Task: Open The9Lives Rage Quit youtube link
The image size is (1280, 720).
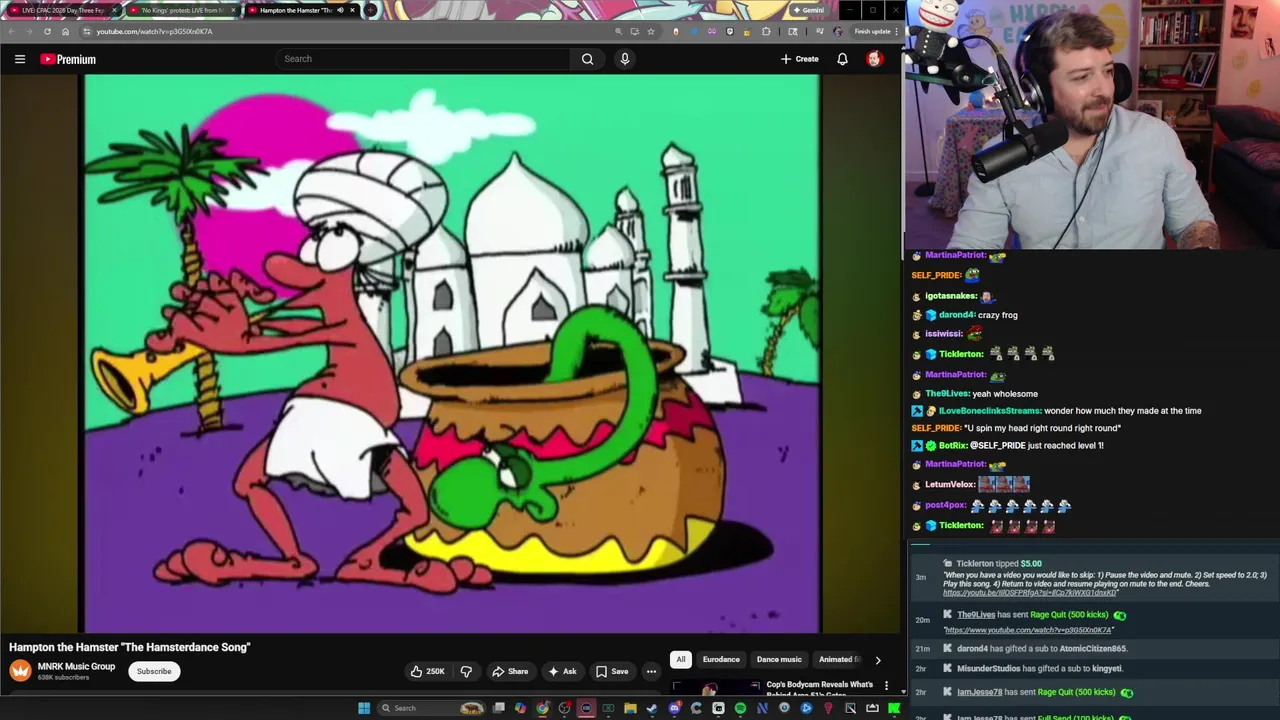Action: coord(1028,630)
